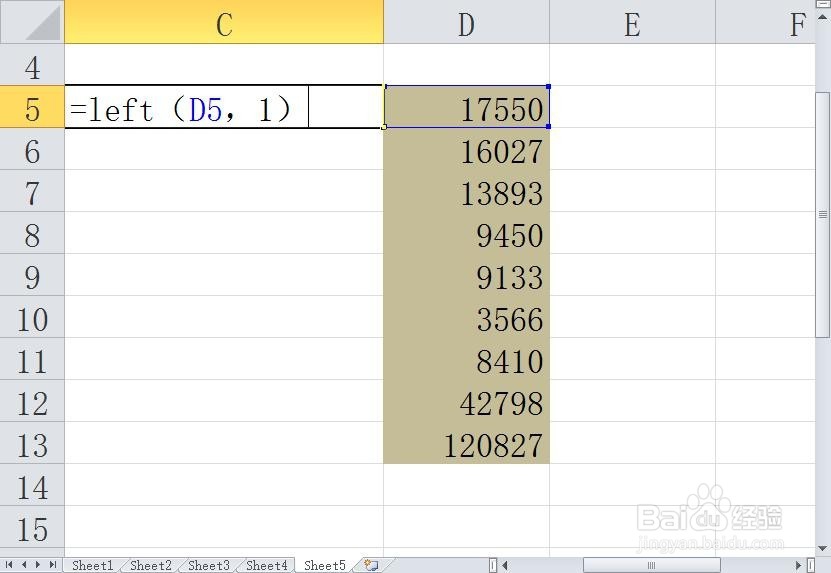Screen dimensions: 831x573
Task: Select row 6 header
Action: (x=32, y=149)
